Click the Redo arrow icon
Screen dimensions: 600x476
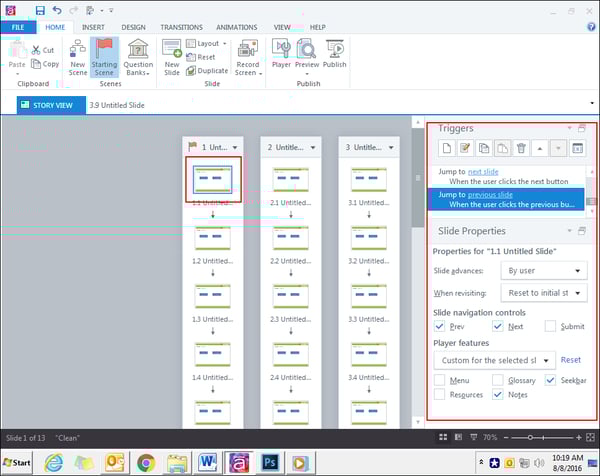73,10
